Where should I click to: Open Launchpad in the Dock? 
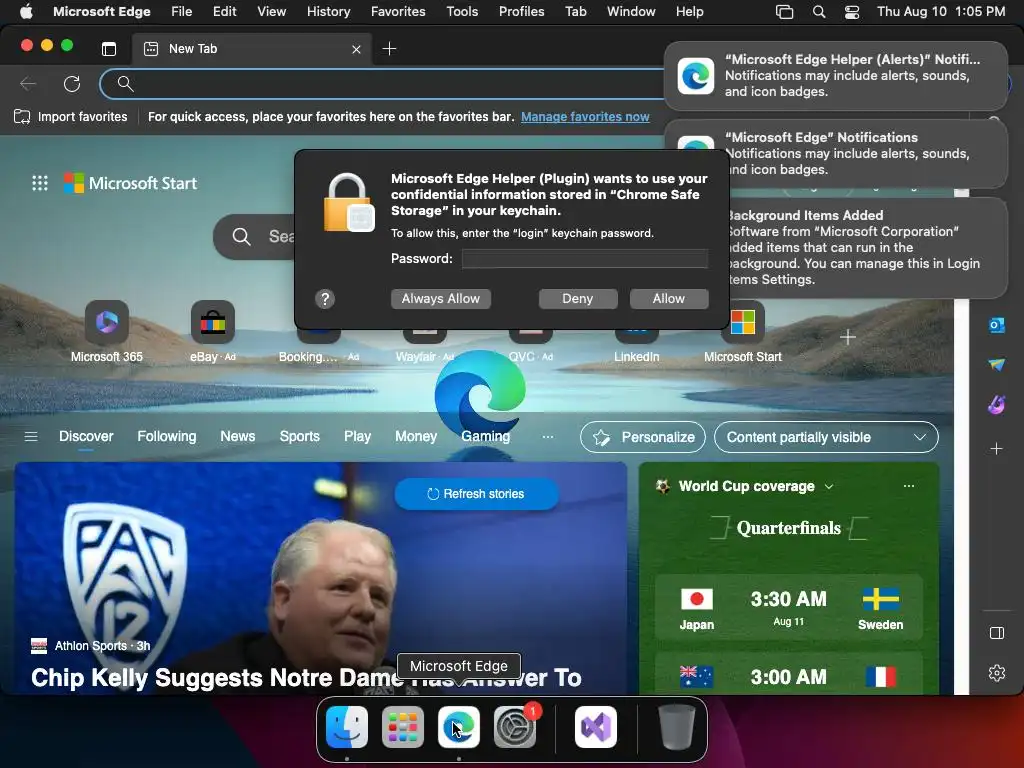pyautogui.click(x=402, y=727)
